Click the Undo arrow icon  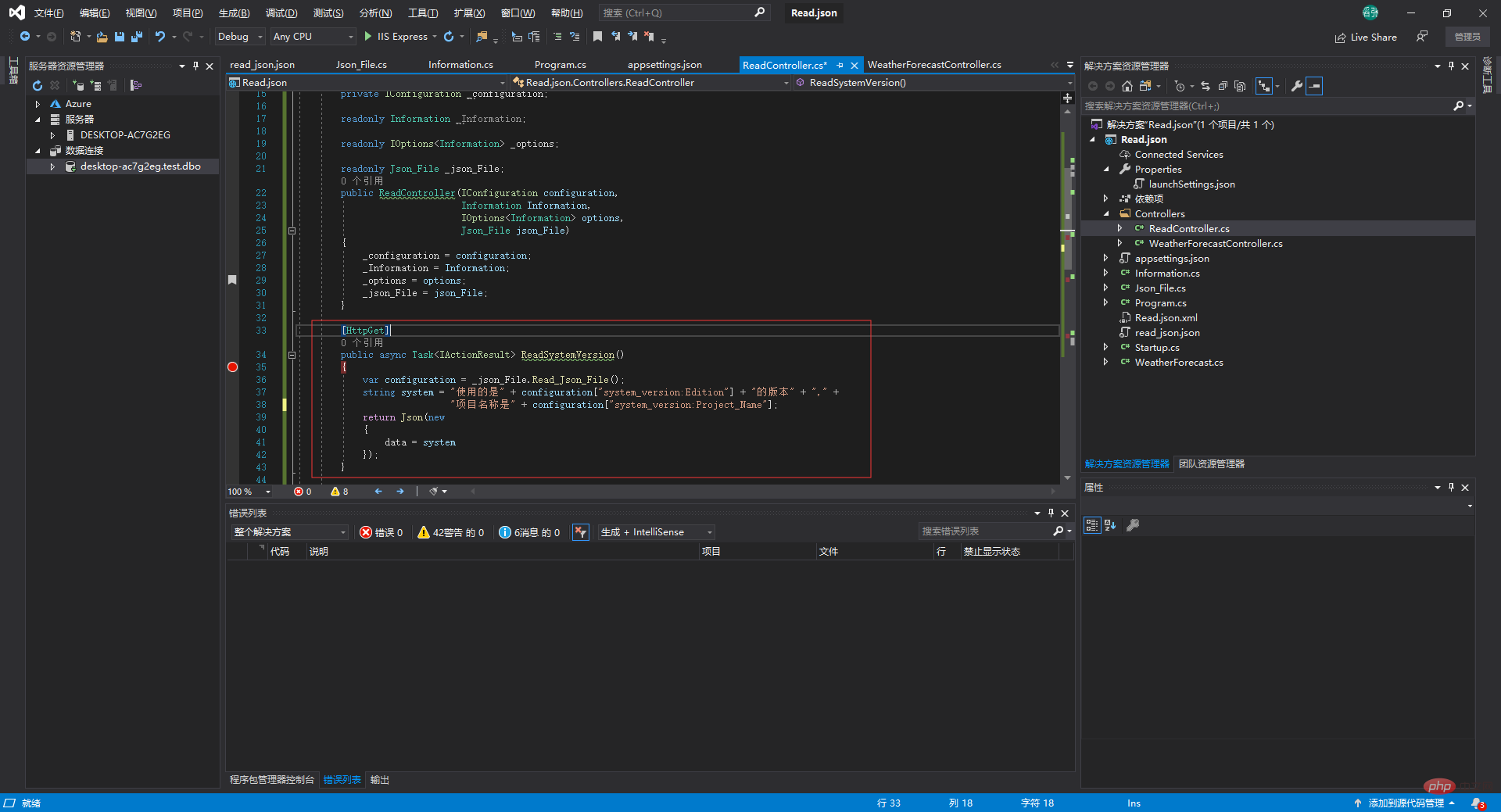(160, 37)
